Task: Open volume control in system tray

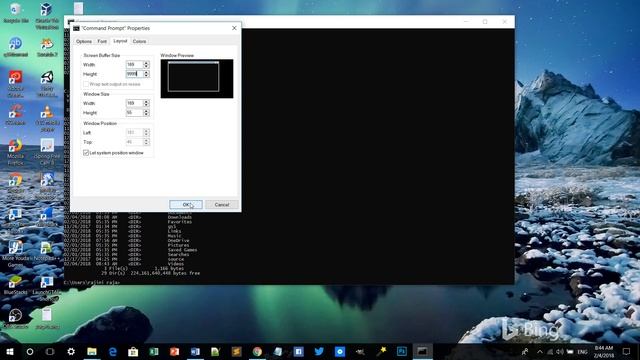Action: 560,352
